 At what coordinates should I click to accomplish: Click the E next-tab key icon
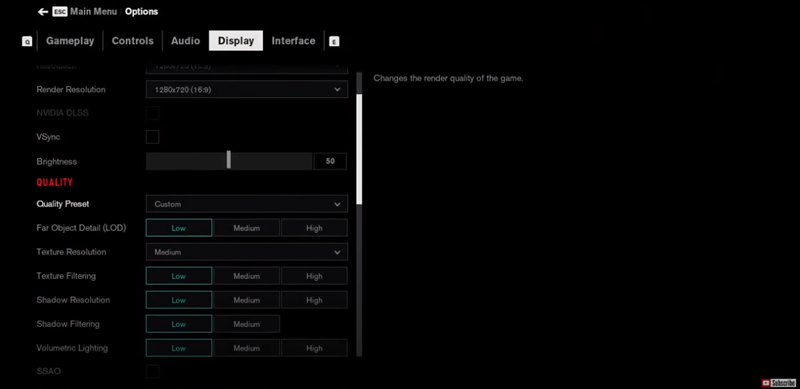click(334, 41)
